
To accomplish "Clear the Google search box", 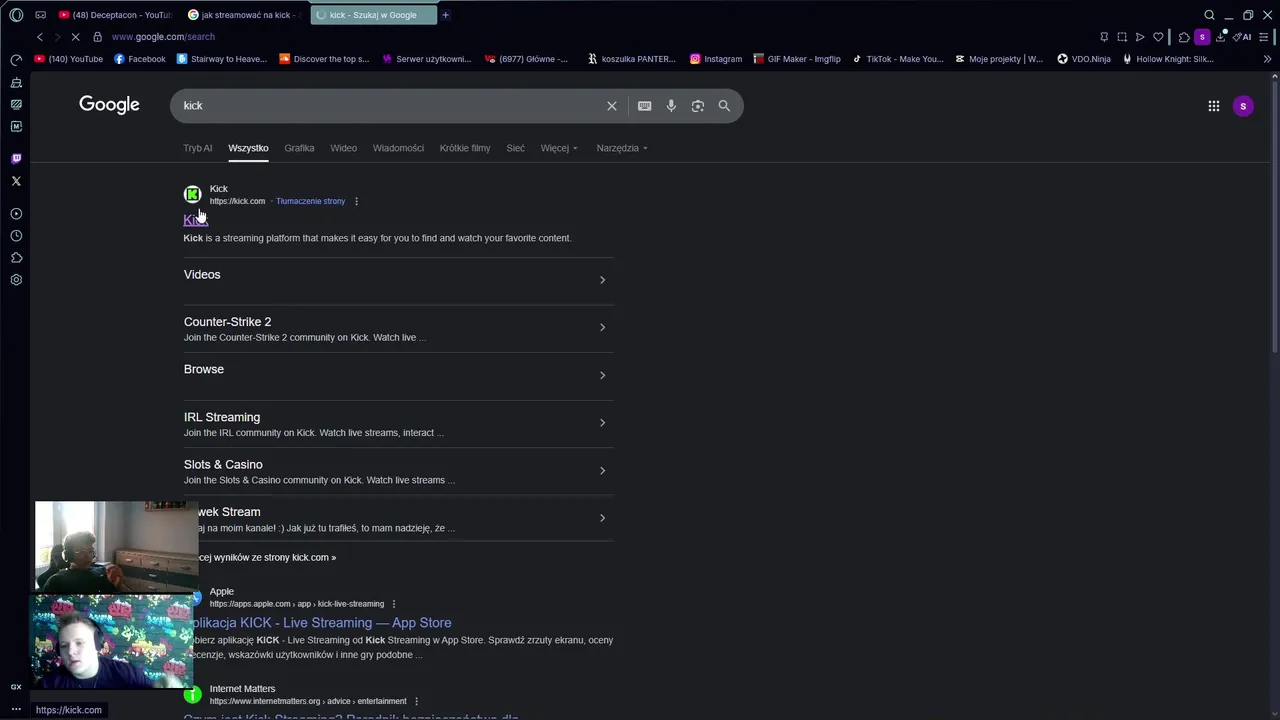I will (612, 106).
